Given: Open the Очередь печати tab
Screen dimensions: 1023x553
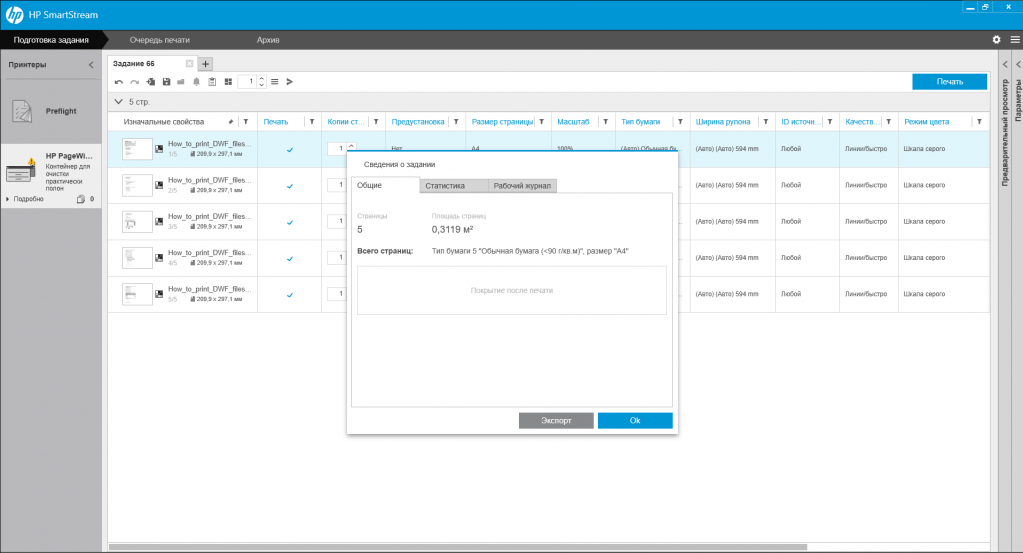Looking at the screenshot, I should (x=159, y=40).
